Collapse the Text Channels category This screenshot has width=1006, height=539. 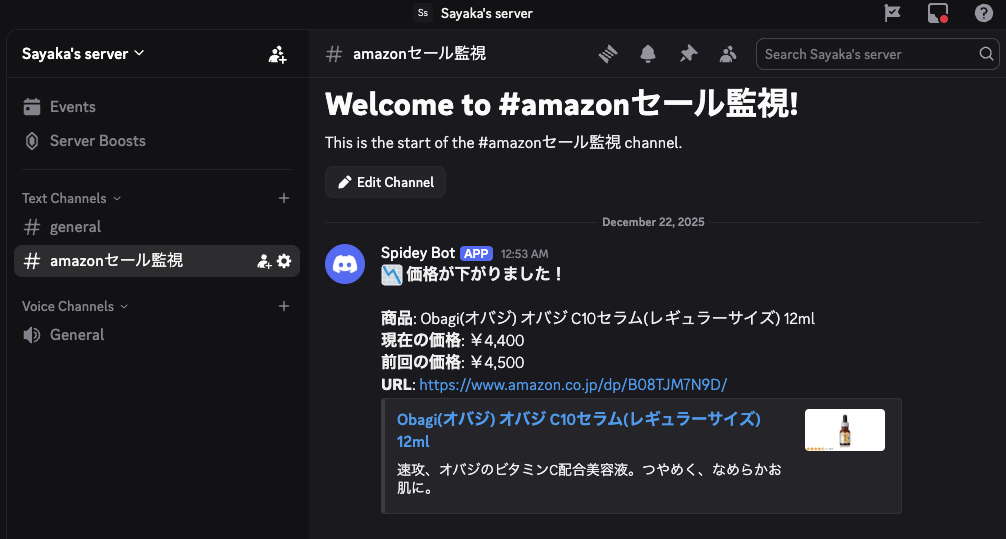pos(71,198)
